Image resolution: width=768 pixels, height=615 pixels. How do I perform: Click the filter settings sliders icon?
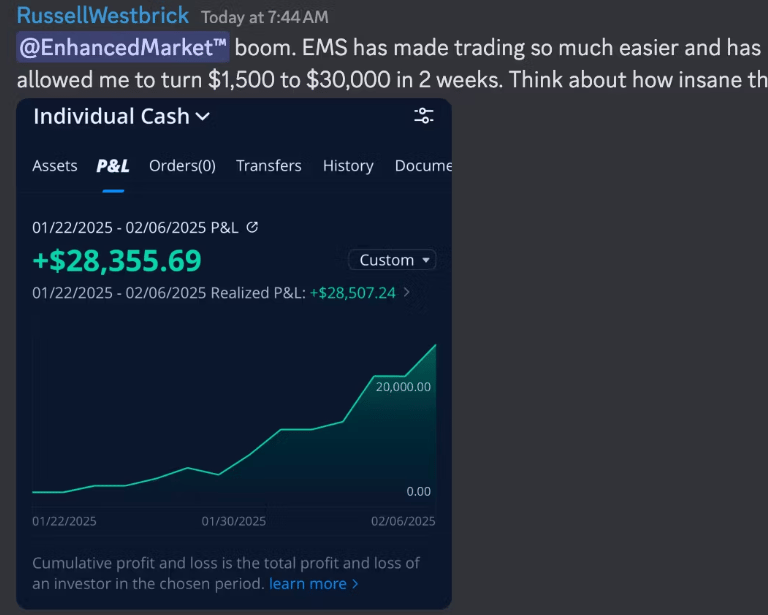pyautogui.click(x=424, y=116)
